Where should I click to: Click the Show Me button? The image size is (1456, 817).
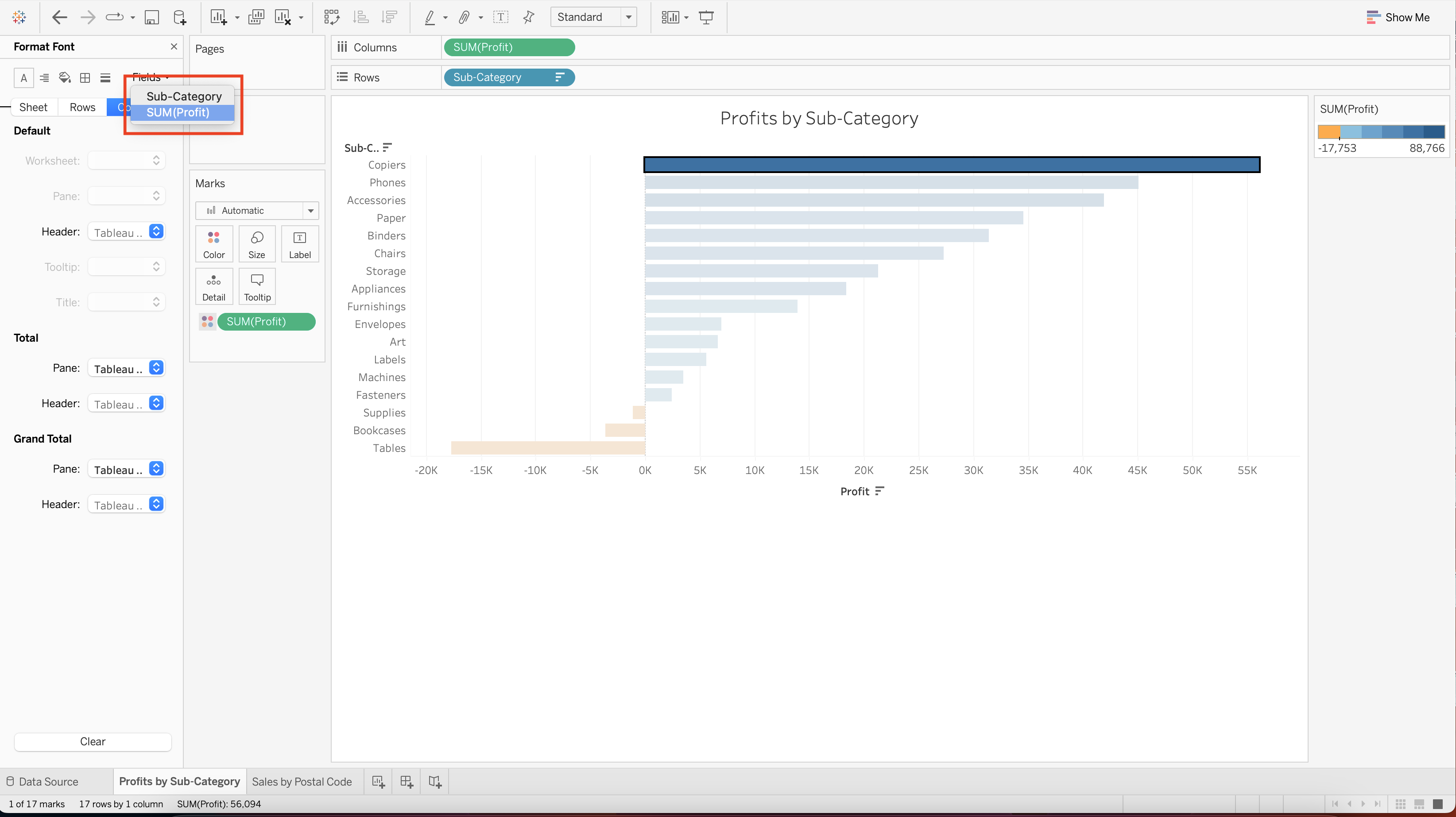(x=1398, y=18)
